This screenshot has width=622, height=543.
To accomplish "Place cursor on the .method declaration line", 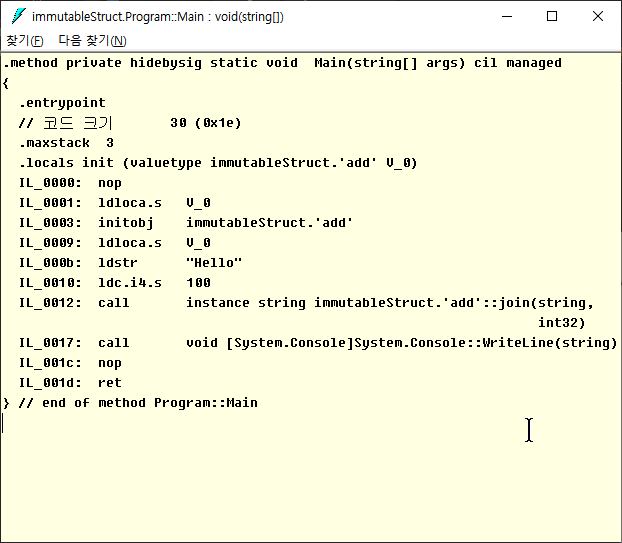I will click(282, 63).
